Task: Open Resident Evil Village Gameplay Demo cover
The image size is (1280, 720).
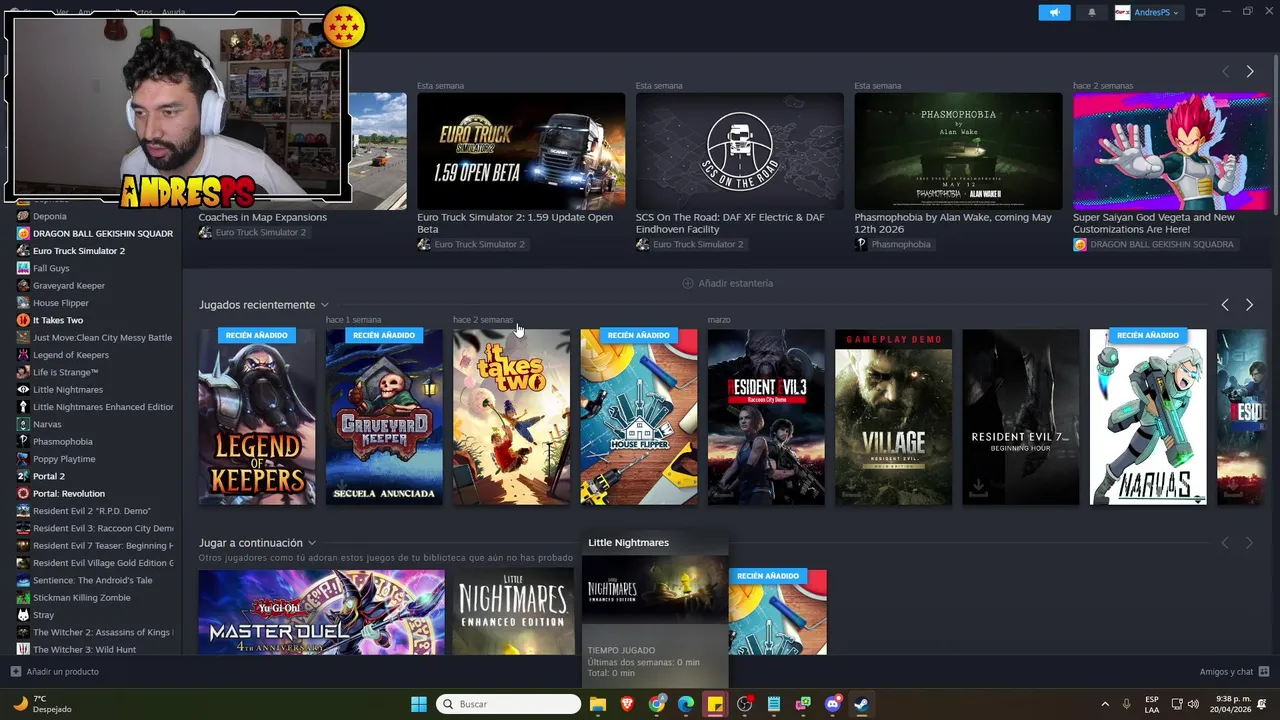Action: [x=893, y=417]
